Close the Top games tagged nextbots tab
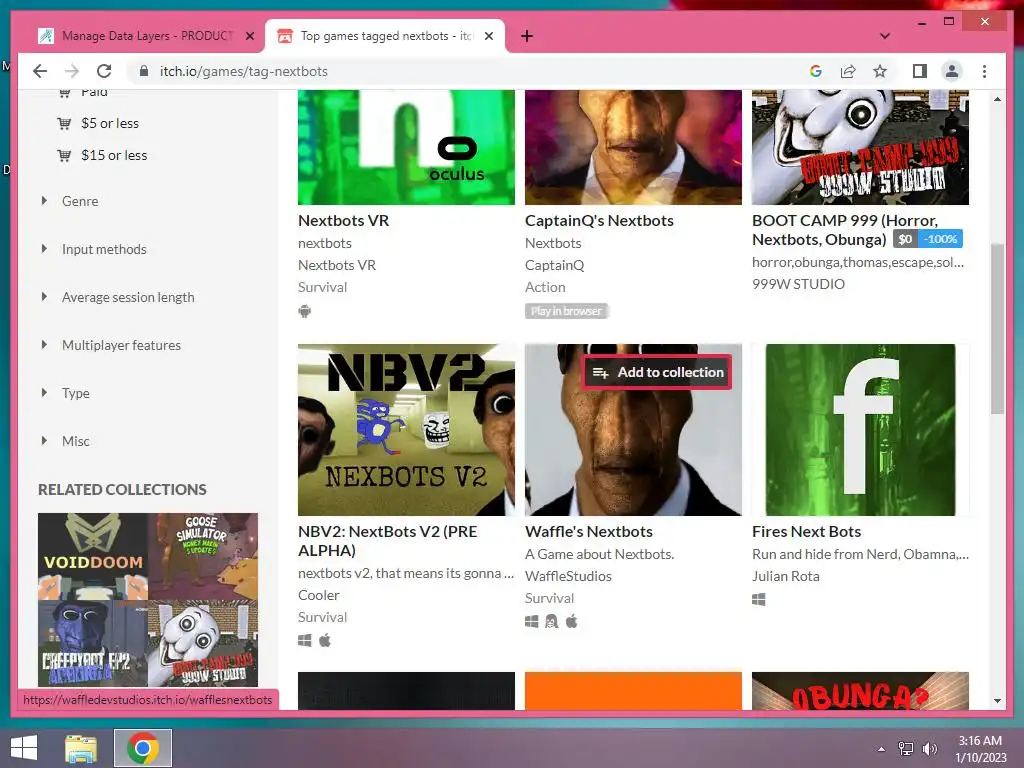 pos(488,36)
